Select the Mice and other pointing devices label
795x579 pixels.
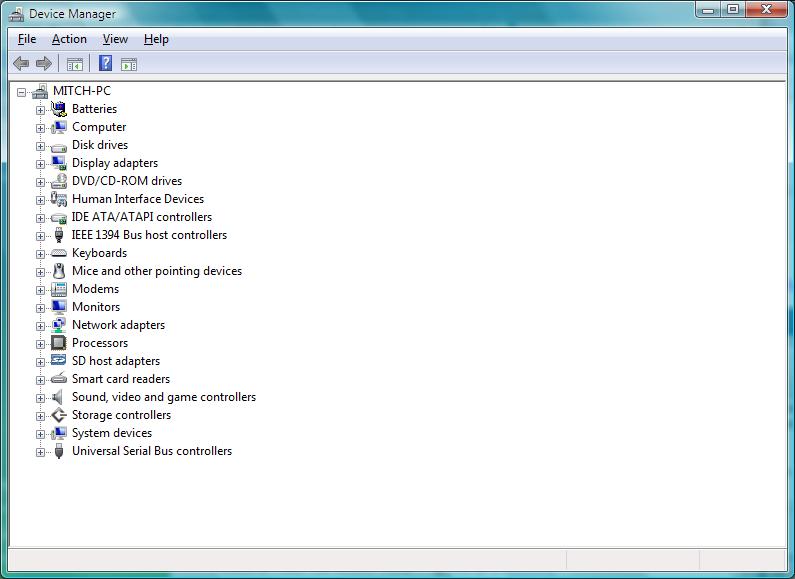point(157,271)
